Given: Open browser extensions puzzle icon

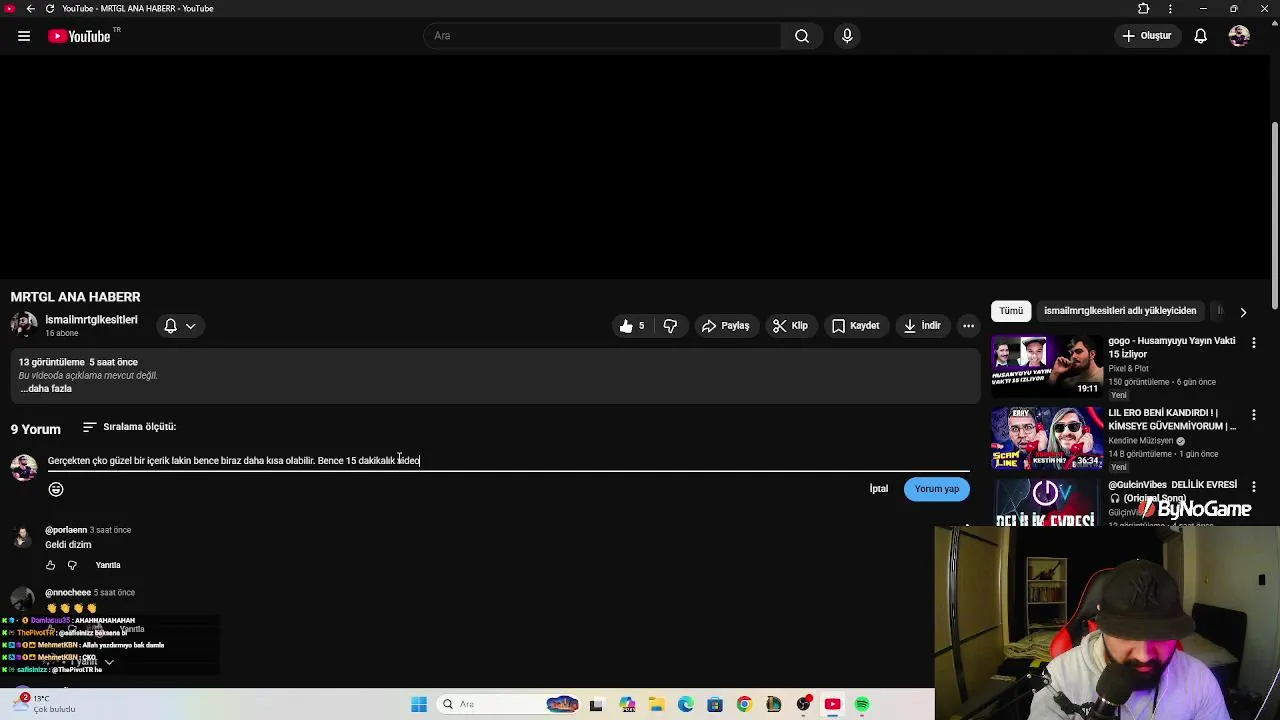Looking at the screenshot, I should 1144,9.
